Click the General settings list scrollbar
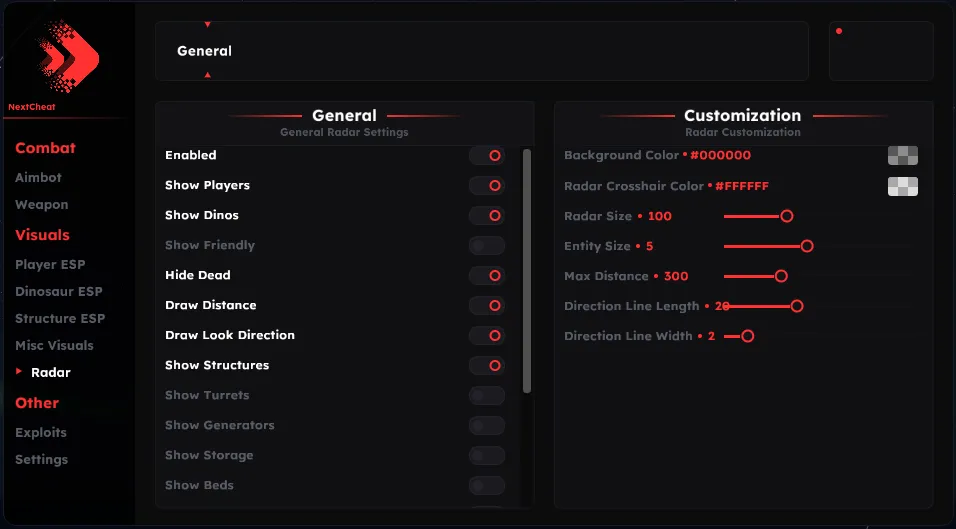This screenshot has height=529, width=956. click(527, 271)
